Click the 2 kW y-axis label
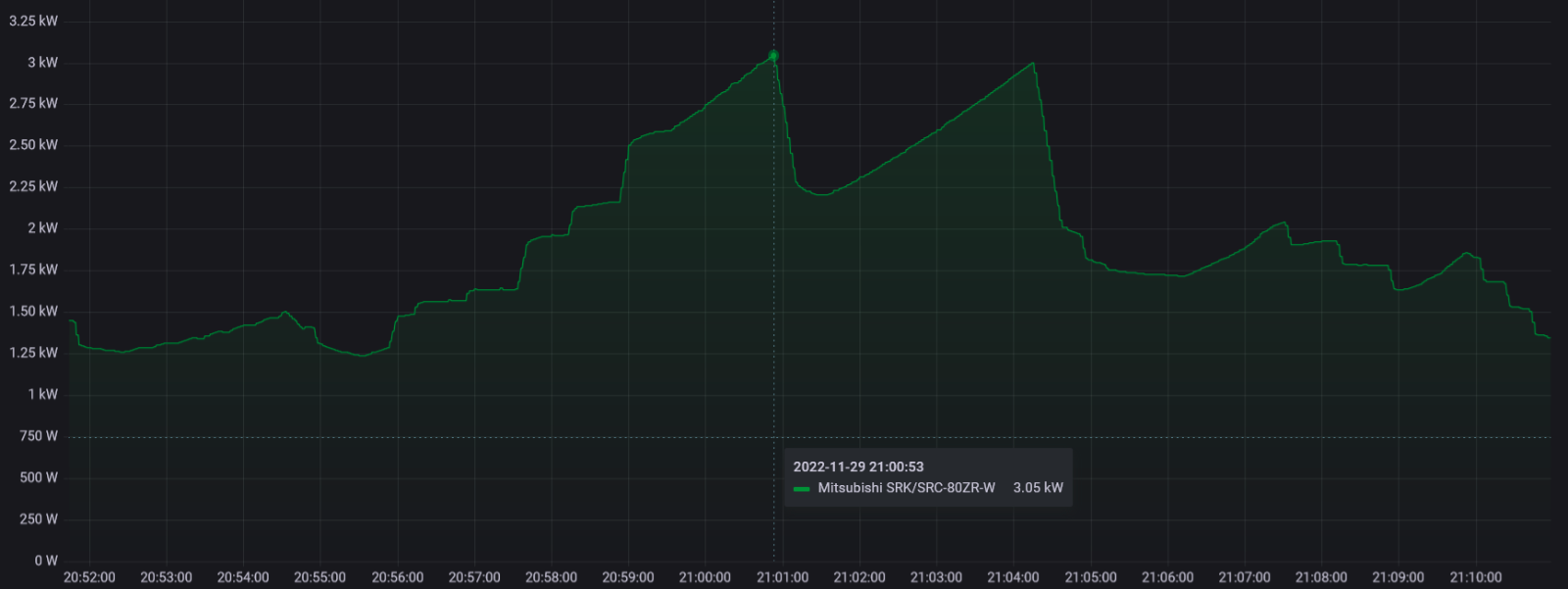 pyautogui.click(x=42, y=227)
